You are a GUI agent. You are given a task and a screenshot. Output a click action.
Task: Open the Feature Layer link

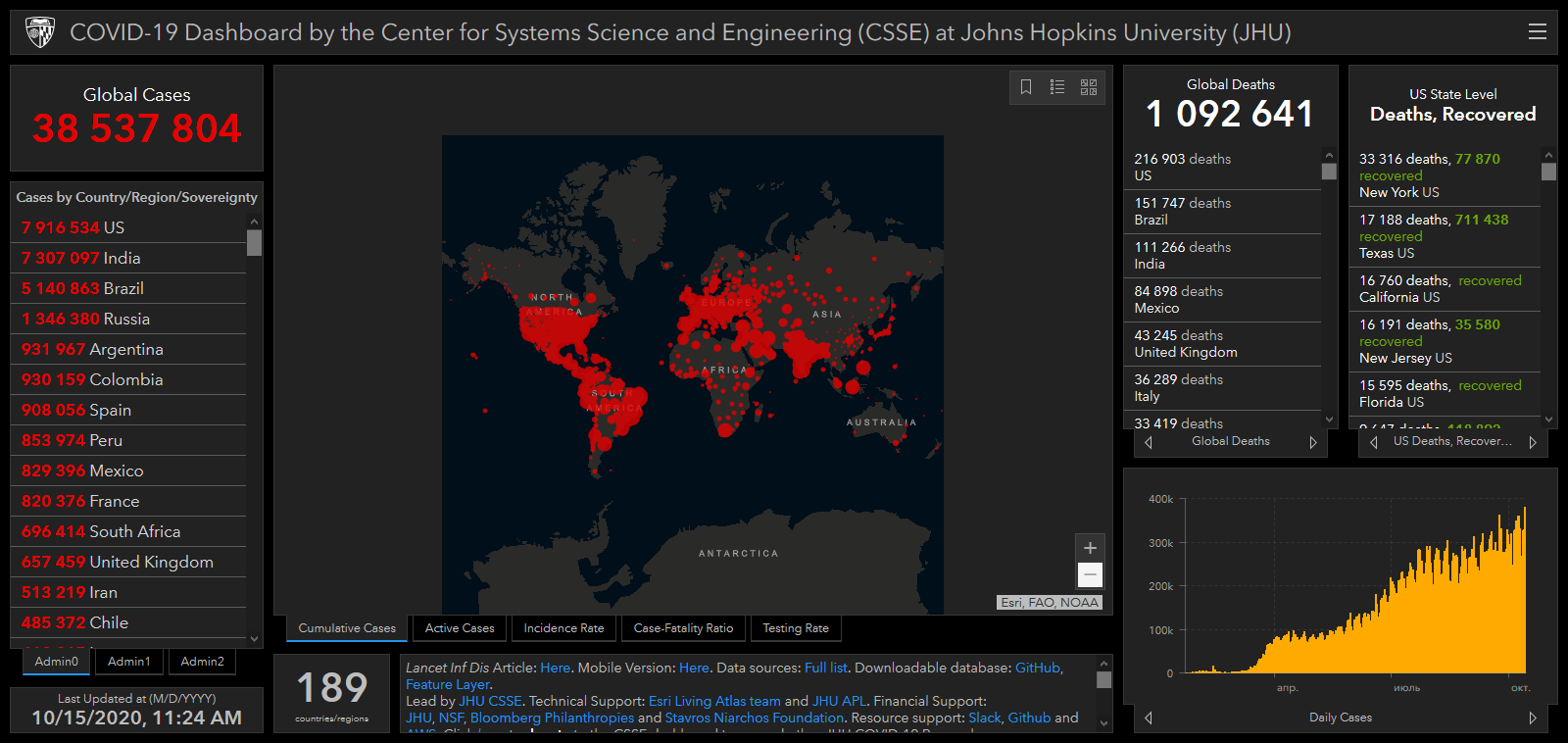click(x=448, y=684)
